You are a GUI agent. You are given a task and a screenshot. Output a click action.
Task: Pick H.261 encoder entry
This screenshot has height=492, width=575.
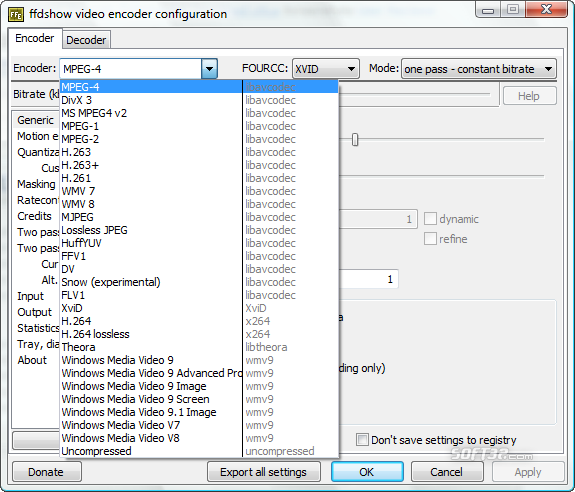click(198, 178)
